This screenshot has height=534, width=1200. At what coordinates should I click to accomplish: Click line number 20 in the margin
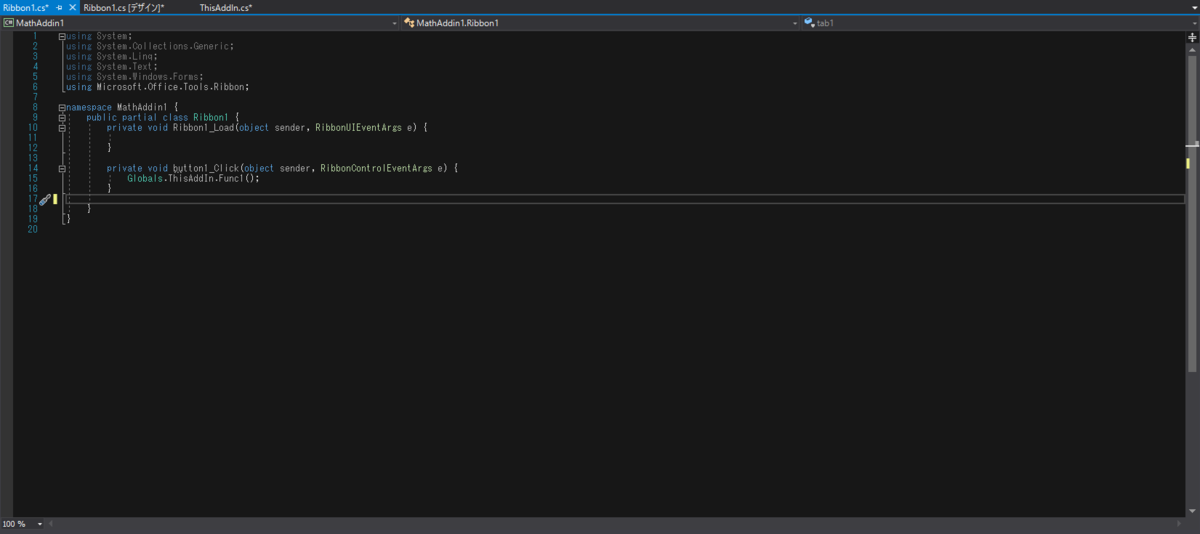32,229
